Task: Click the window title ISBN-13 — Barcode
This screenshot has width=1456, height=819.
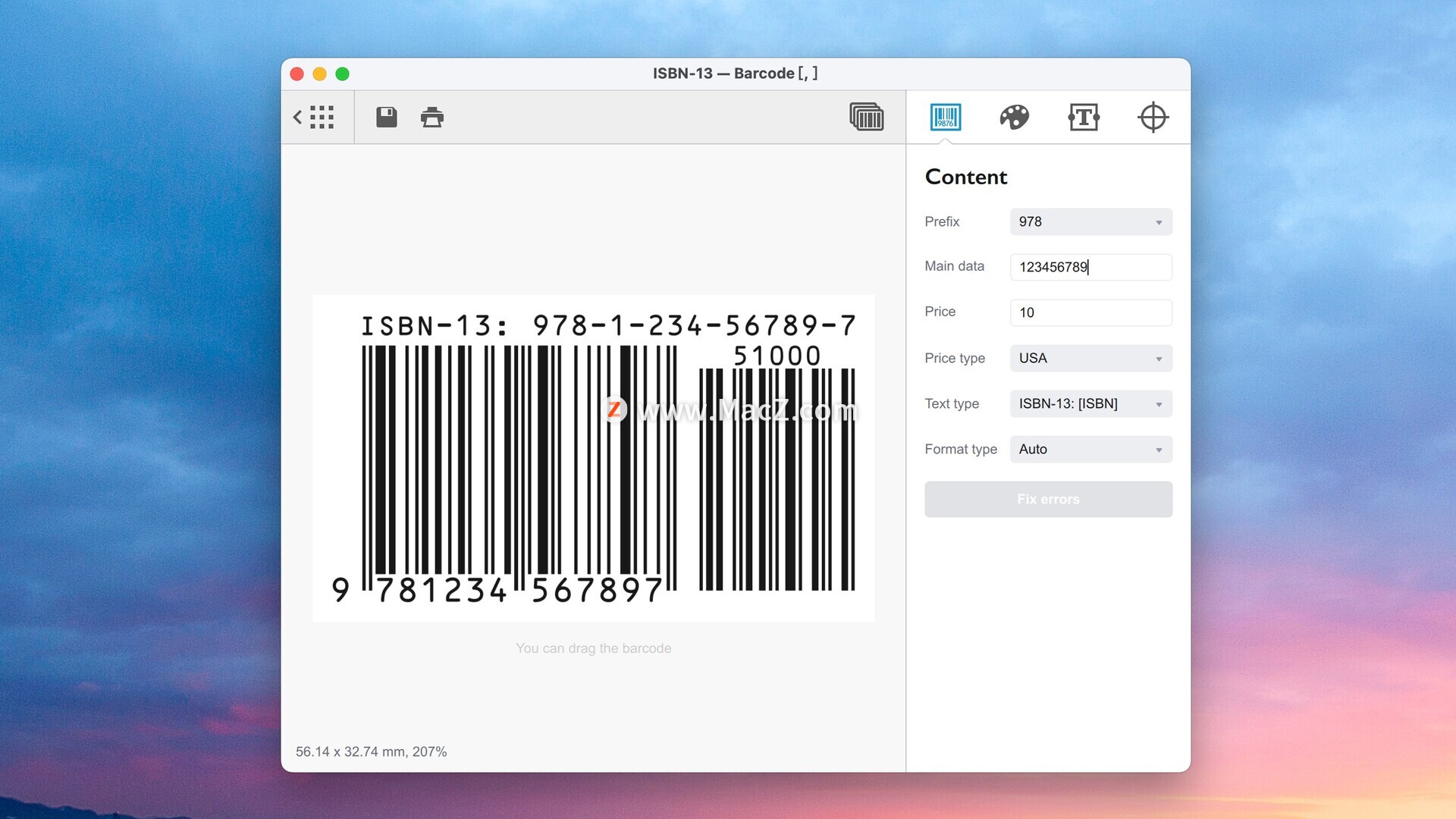Action: pos(735,74)
